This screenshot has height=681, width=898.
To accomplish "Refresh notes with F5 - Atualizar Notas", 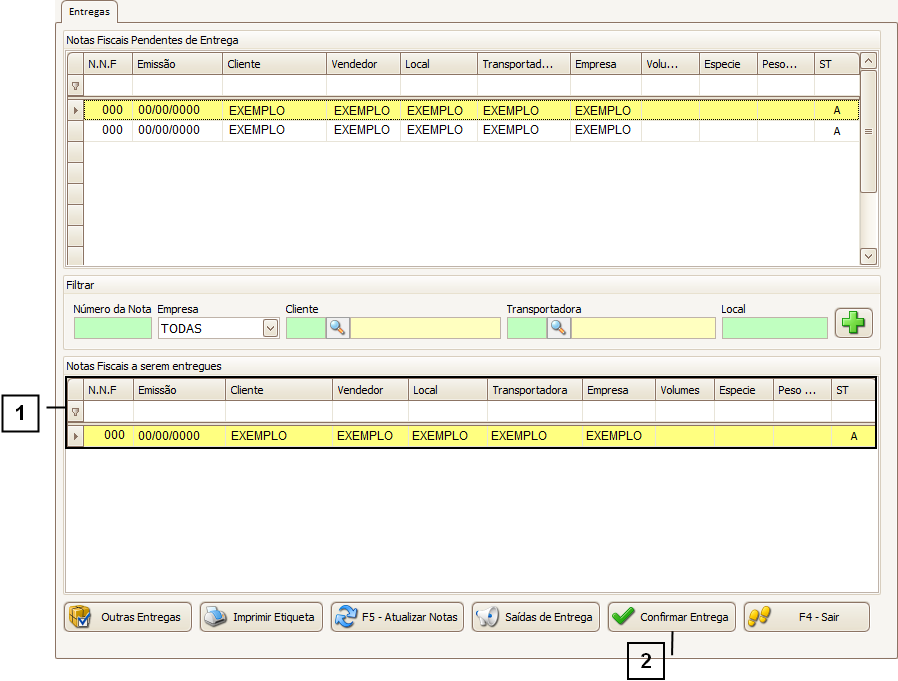I will tap(397, 617).
